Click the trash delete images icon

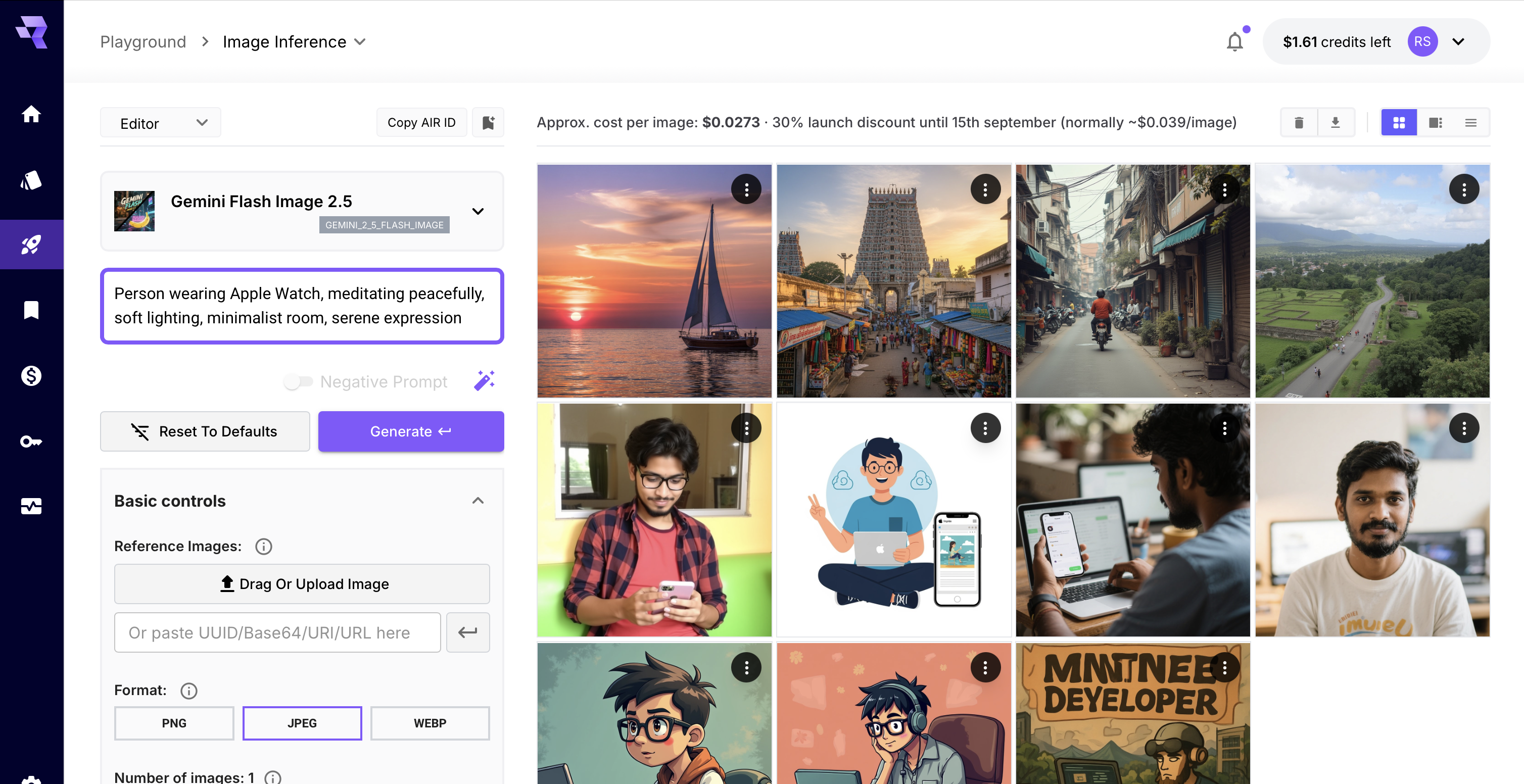[x=1299, y=122]
